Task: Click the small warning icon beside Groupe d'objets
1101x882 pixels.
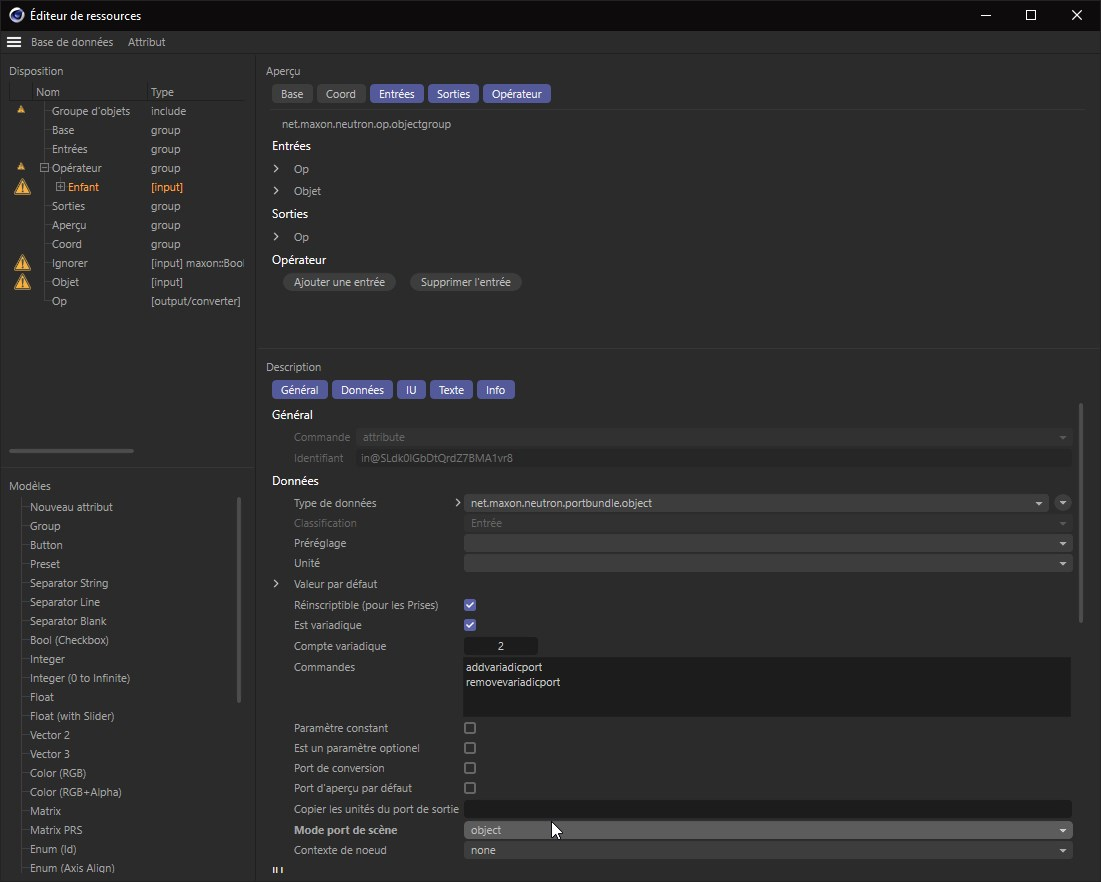Action: tap(21, 111)
